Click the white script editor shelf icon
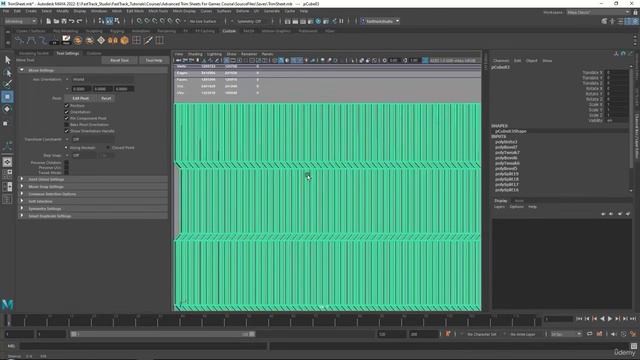Viewport: 640px width, 360px height. [x=66, y=40]
